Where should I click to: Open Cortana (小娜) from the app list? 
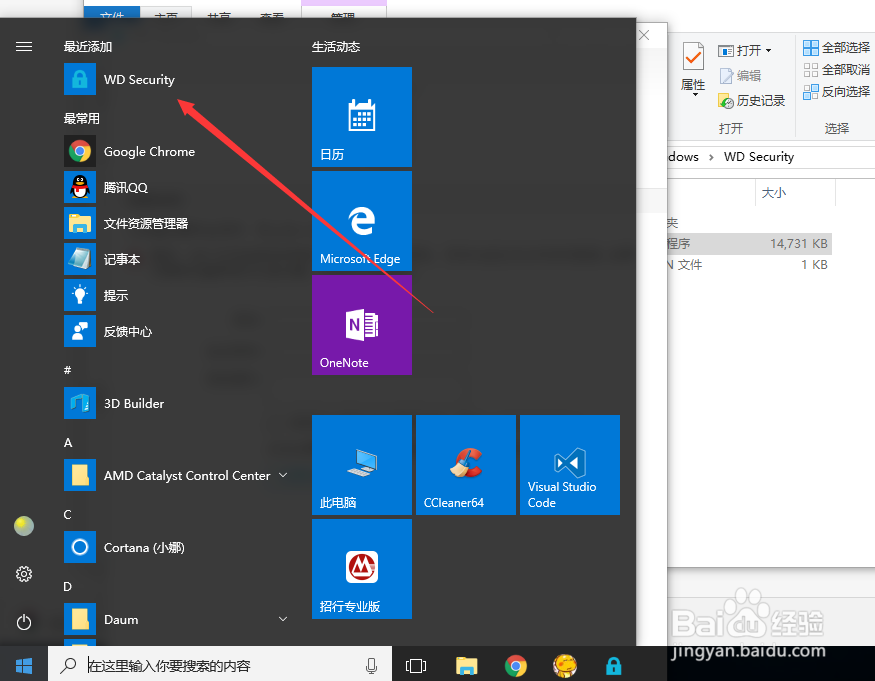tap(176, 547)
